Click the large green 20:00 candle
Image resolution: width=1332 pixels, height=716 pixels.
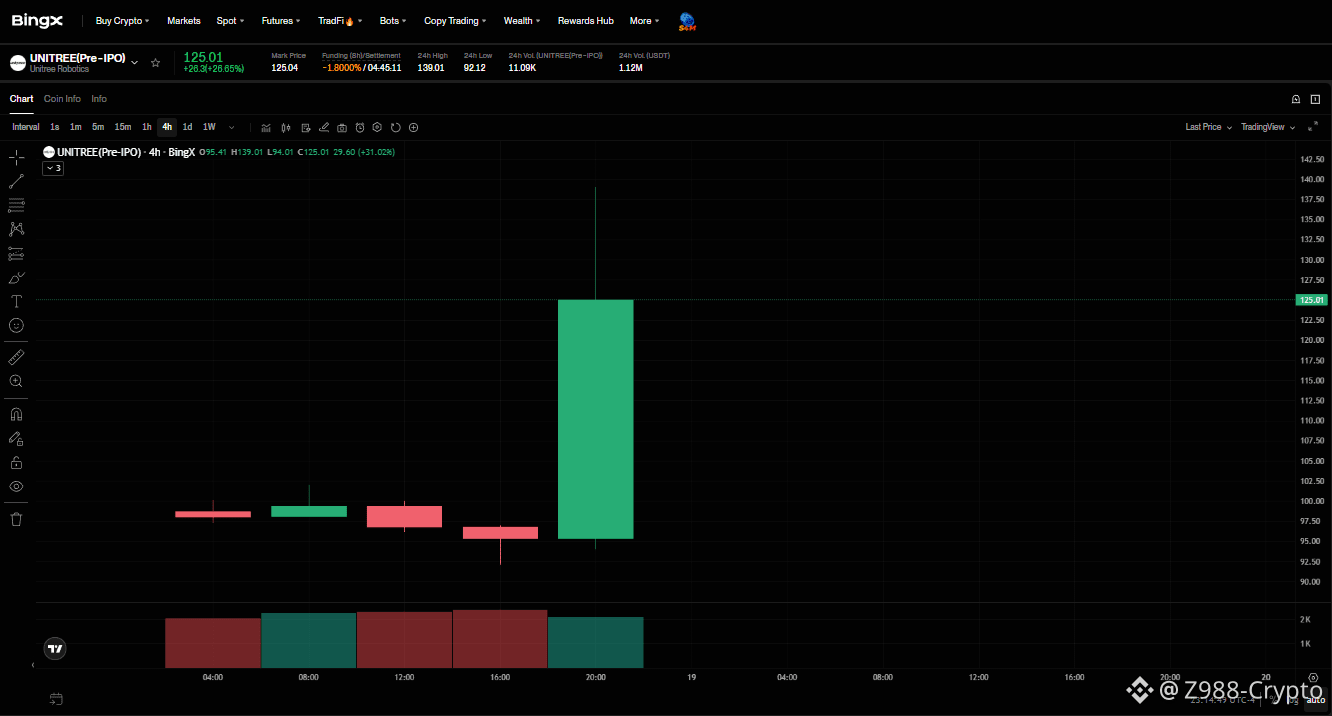click(595, 419)
